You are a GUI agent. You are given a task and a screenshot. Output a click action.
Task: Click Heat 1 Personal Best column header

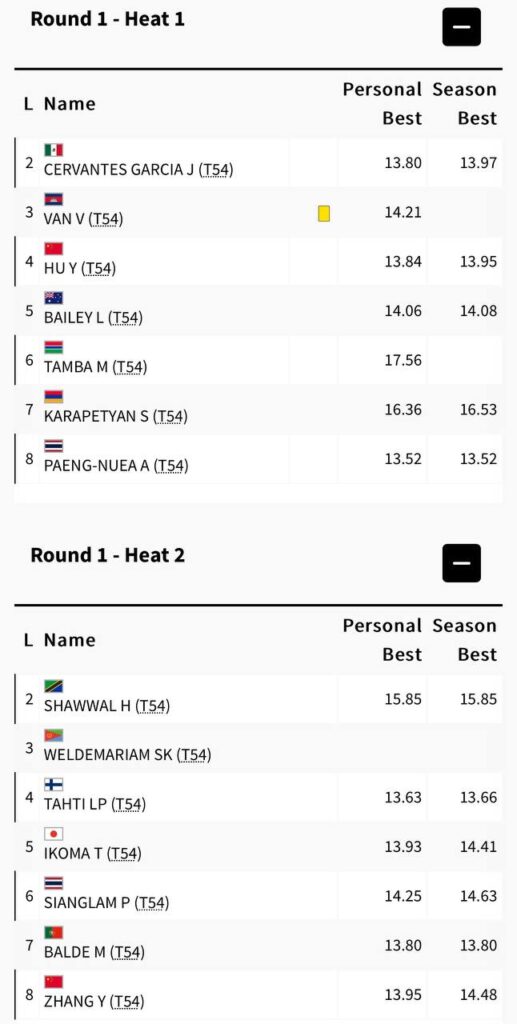(x=383, y=104)
